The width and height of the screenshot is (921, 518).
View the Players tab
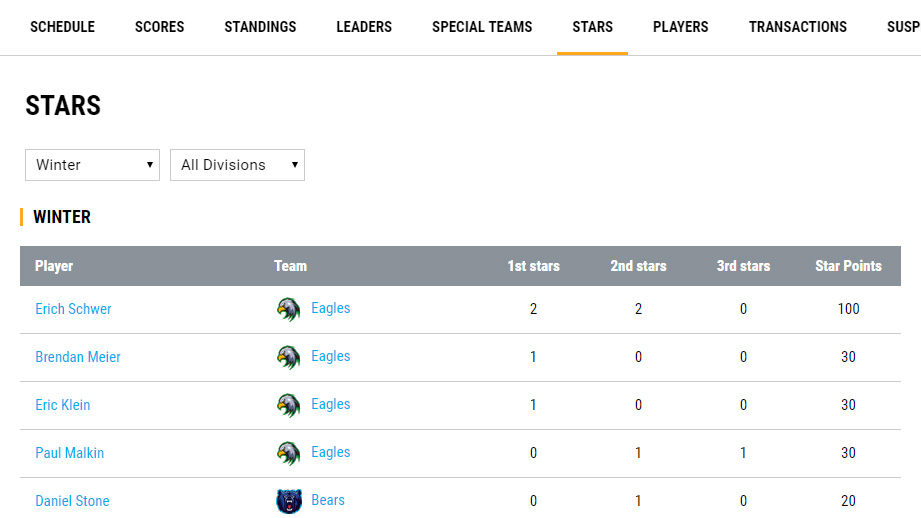click(680, 27)
